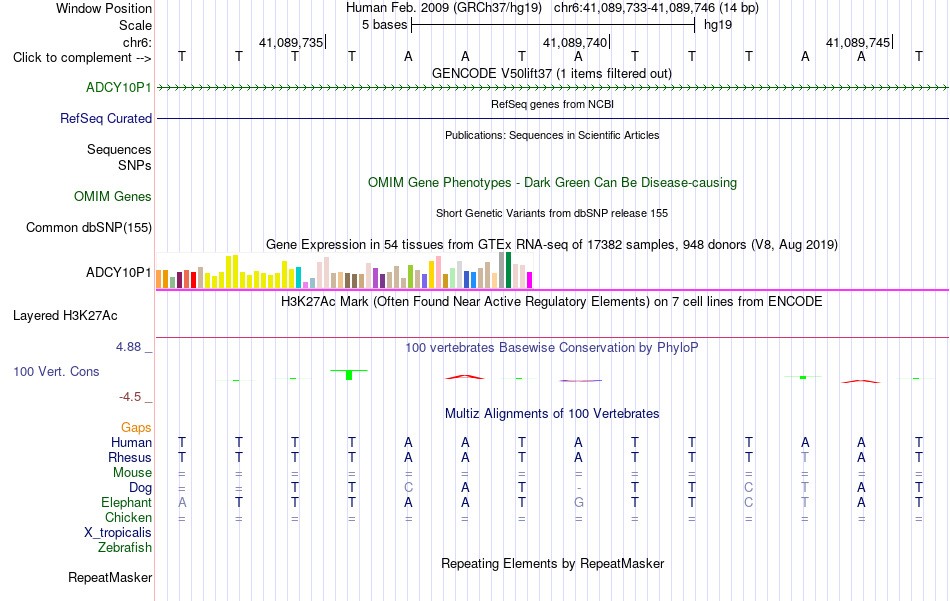Click the 'Gene Expression in 54 tissues from GTEx' title
950x601 pixels.
click(552, 245)
